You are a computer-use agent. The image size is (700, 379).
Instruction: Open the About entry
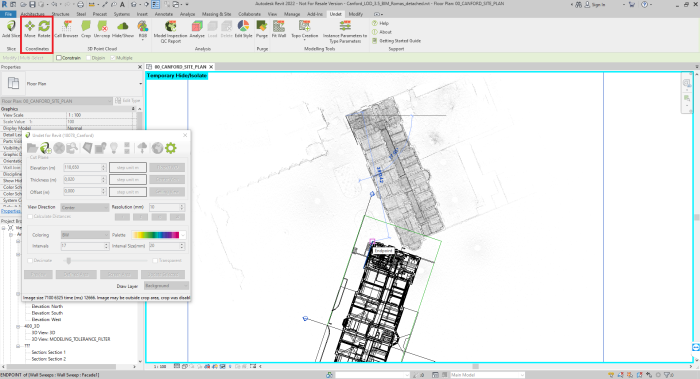coord(382,32)
